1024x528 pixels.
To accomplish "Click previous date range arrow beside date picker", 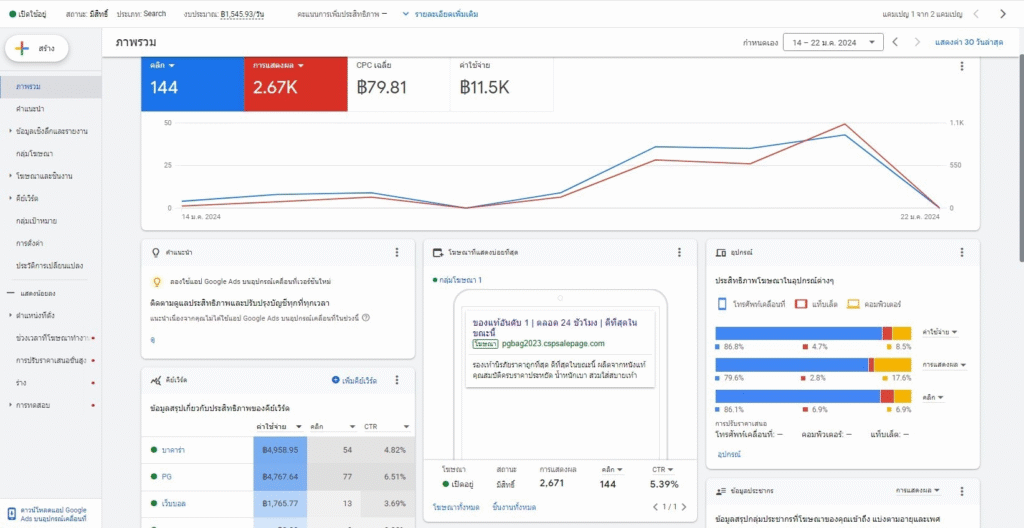I will pyautogui.click(x=895, y=42).
